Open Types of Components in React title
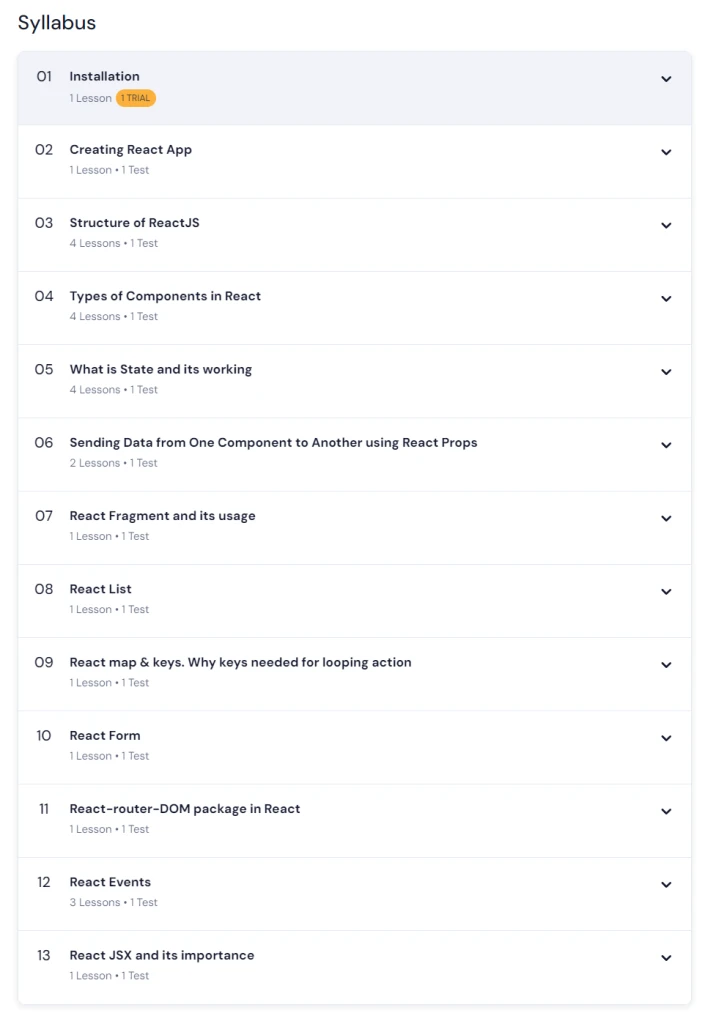 click(165, 296)
